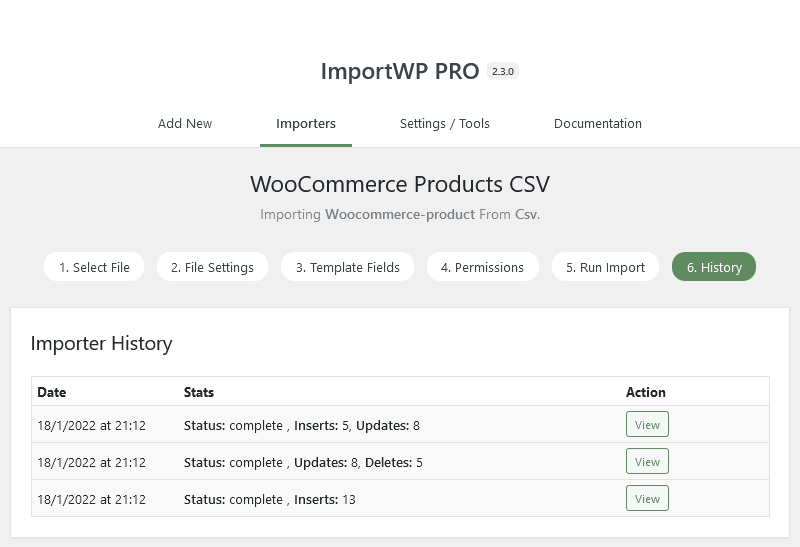Open the Settings / Tools tab
The image size is (800, 547).
coord(444,123)
